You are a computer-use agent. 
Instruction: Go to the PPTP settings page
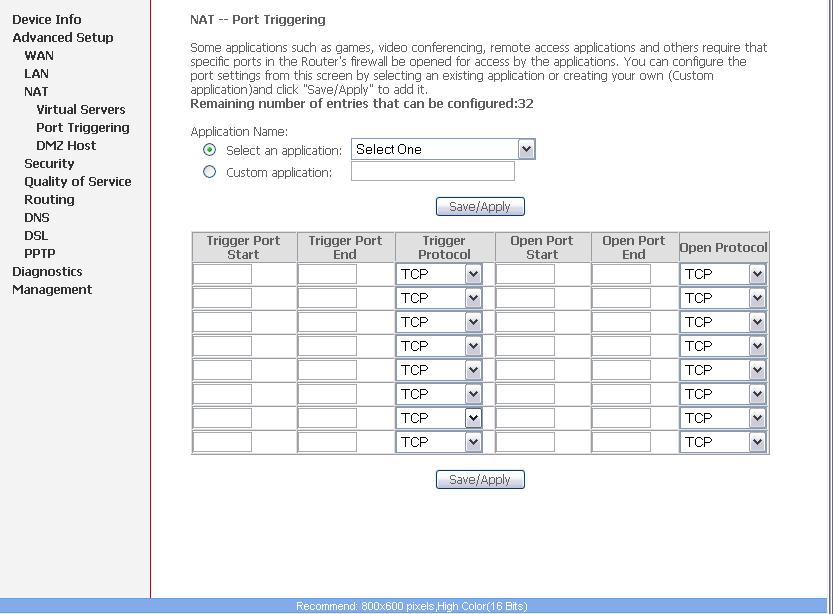(x=40, y=253)
